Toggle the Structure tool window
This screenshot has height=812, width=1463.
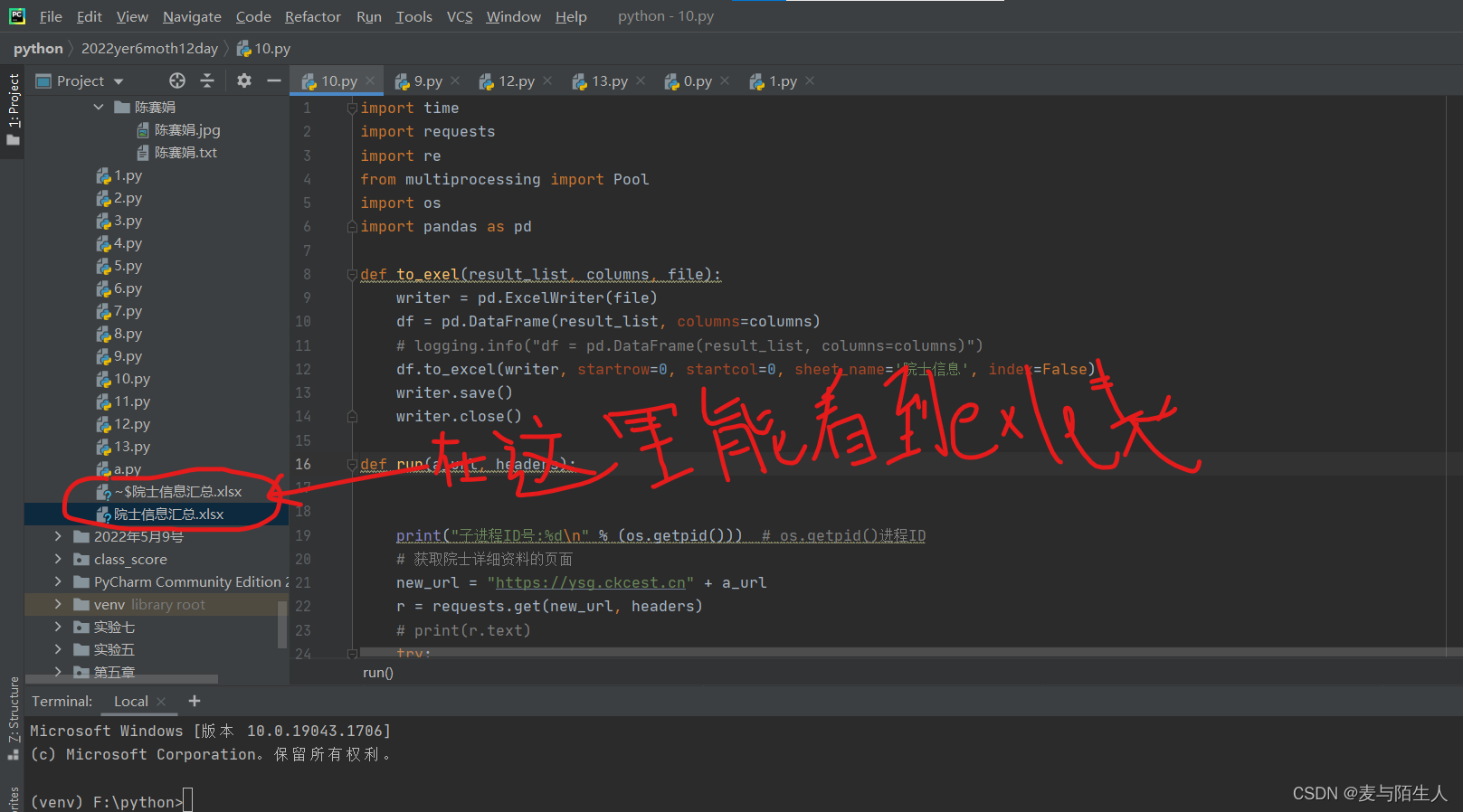point(13,714)
